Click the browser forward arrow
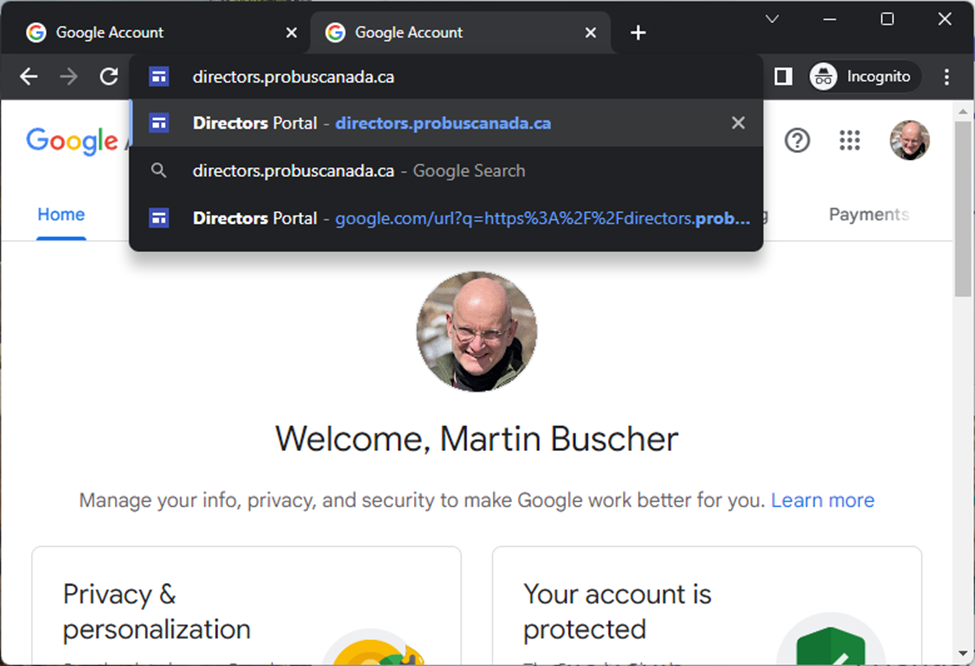975x666 pixels. (68, 76)
